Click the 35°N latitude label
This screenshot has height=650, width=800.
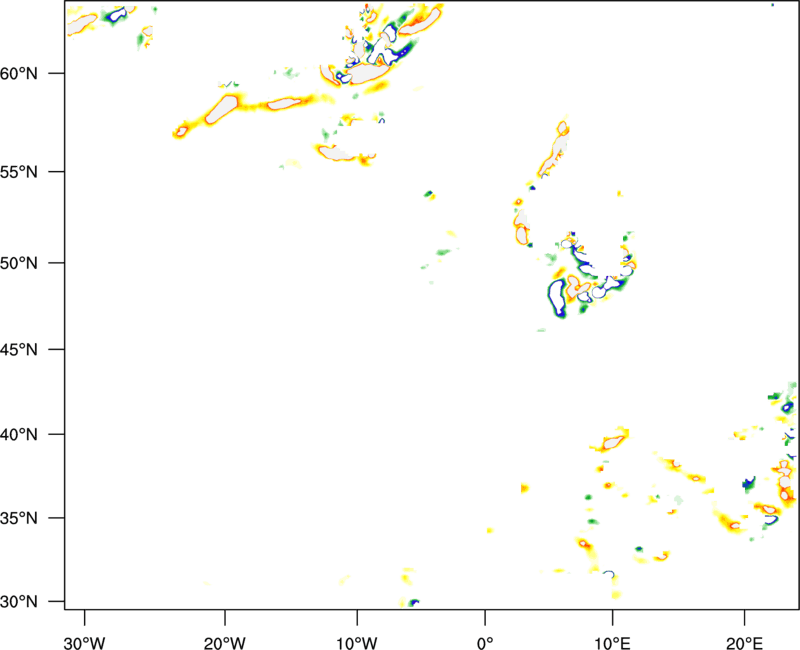coord(19,518)
